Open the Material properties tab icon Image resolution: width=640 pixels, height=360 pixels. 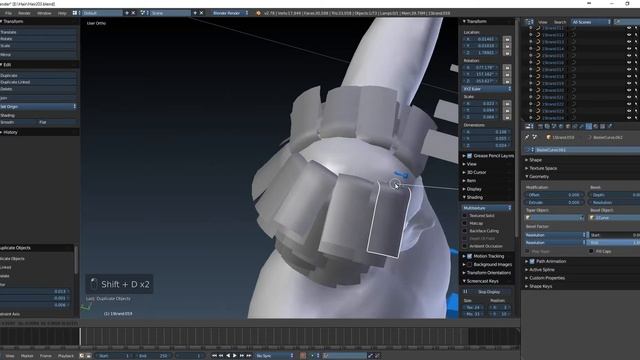coord(596,127)
